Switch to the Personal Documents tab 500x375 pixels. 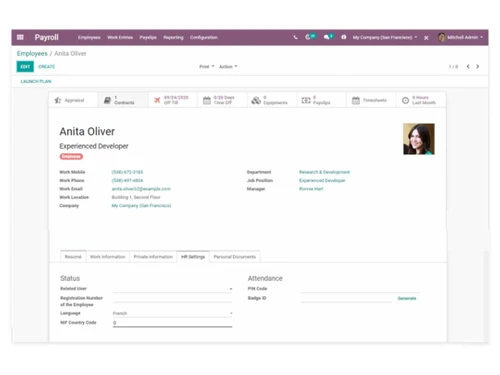coord(235,257)
